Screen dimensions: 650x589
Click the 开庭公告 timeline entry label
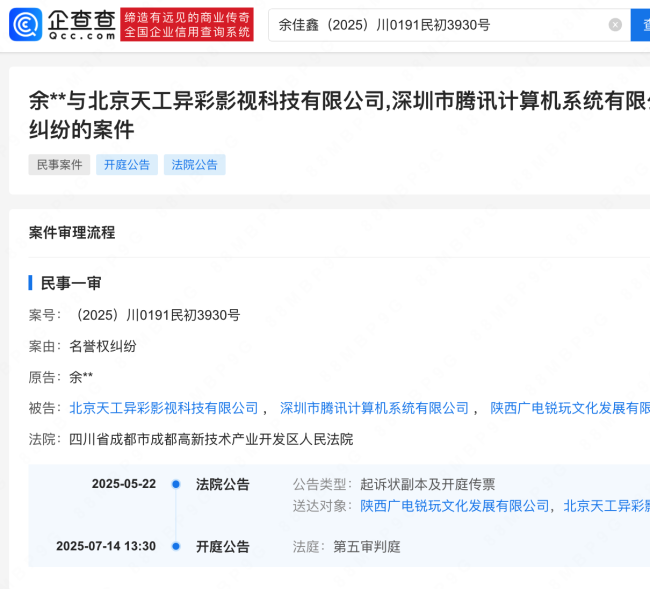pos(223,547)
